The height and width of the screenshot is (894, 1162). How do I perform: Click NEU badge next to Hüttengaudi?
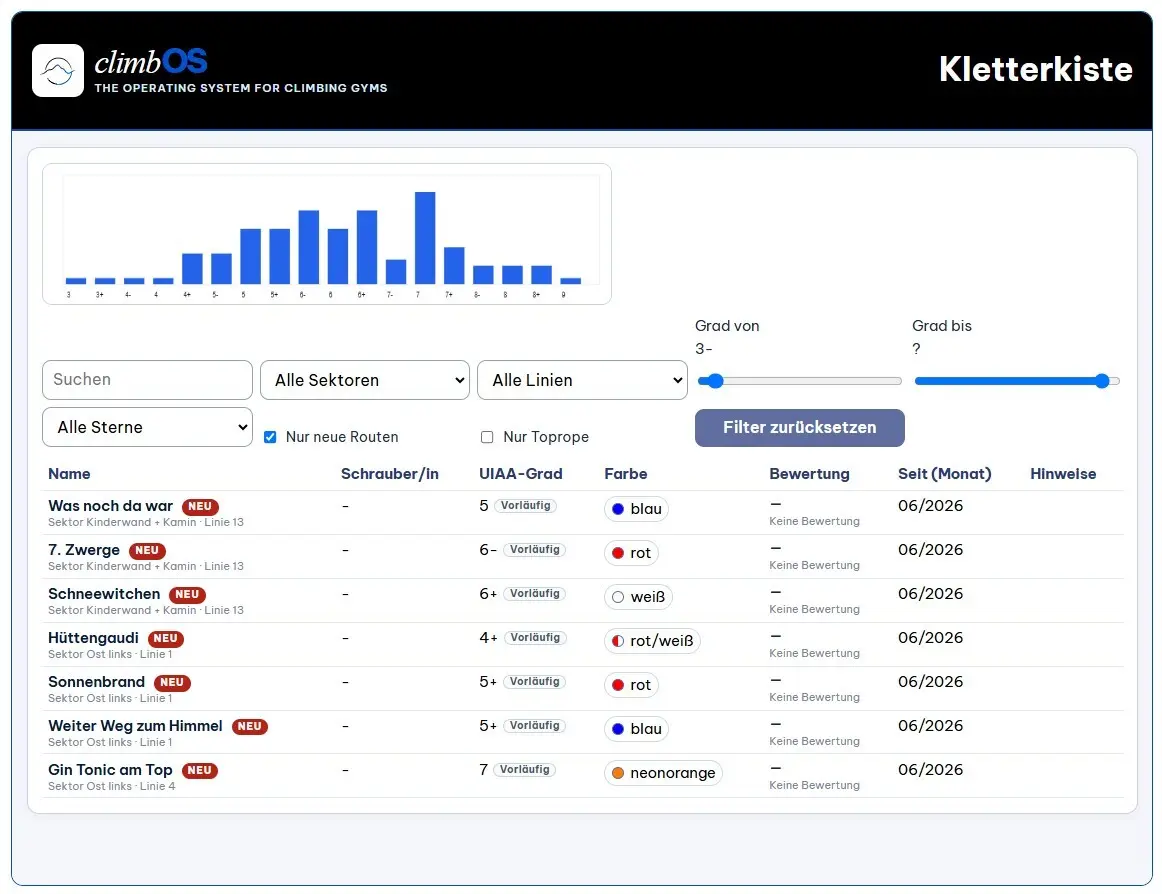click(166, 638)
